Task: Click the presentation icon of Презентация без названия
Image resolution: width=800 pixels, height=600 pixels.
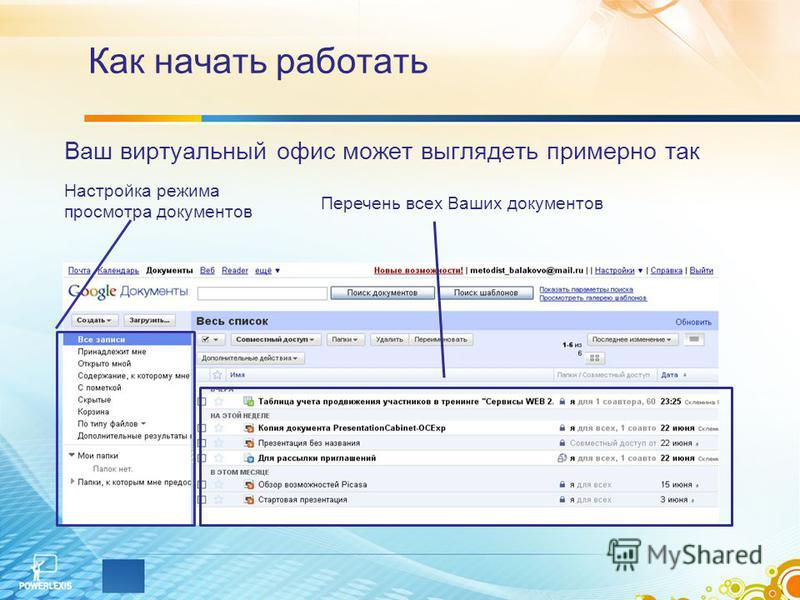Action: pos(249,443)
